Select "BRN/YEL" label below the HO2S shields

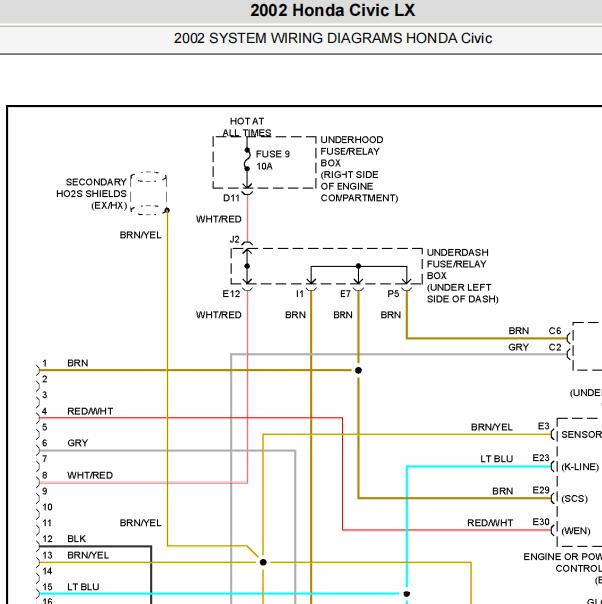(141, 235)
